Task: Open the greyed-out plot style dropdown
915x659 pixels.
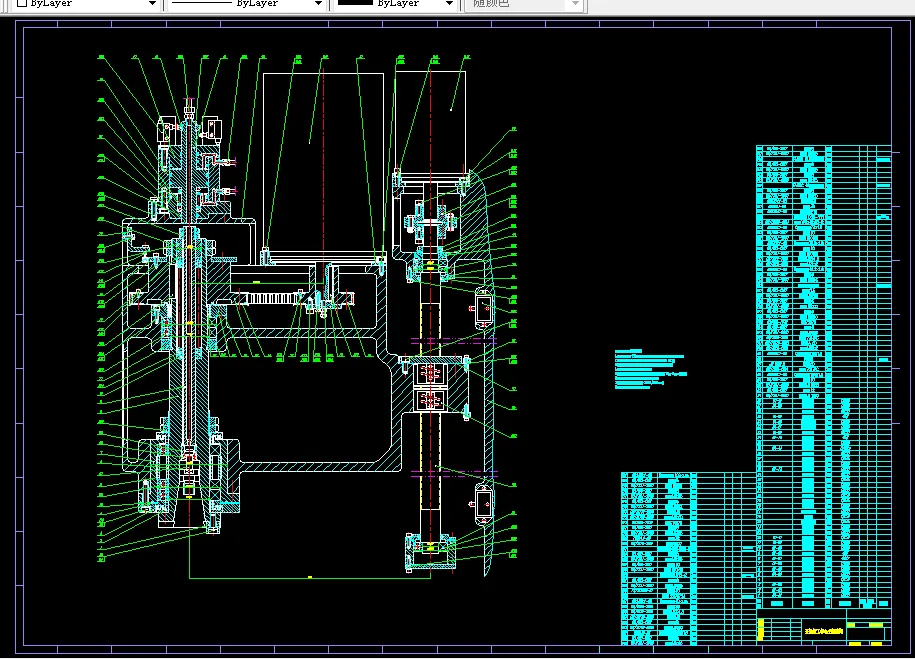Action: pos(525,4)
